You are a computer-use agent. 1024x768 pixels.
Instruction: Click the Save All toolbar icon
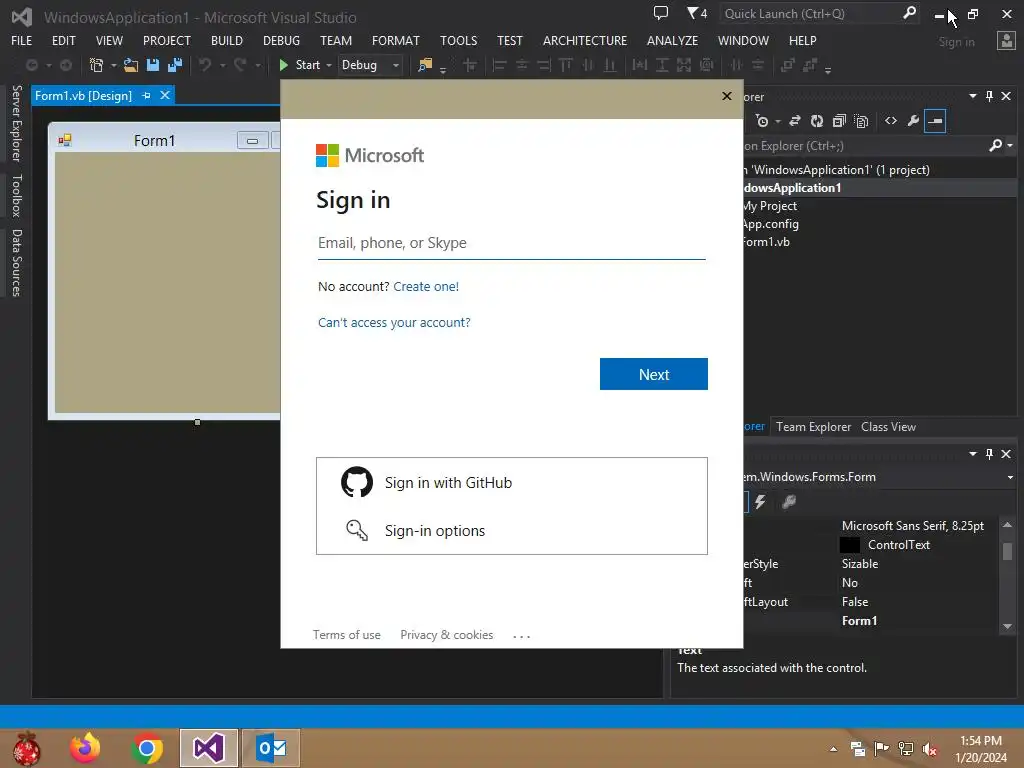click(x=175, y=65)
